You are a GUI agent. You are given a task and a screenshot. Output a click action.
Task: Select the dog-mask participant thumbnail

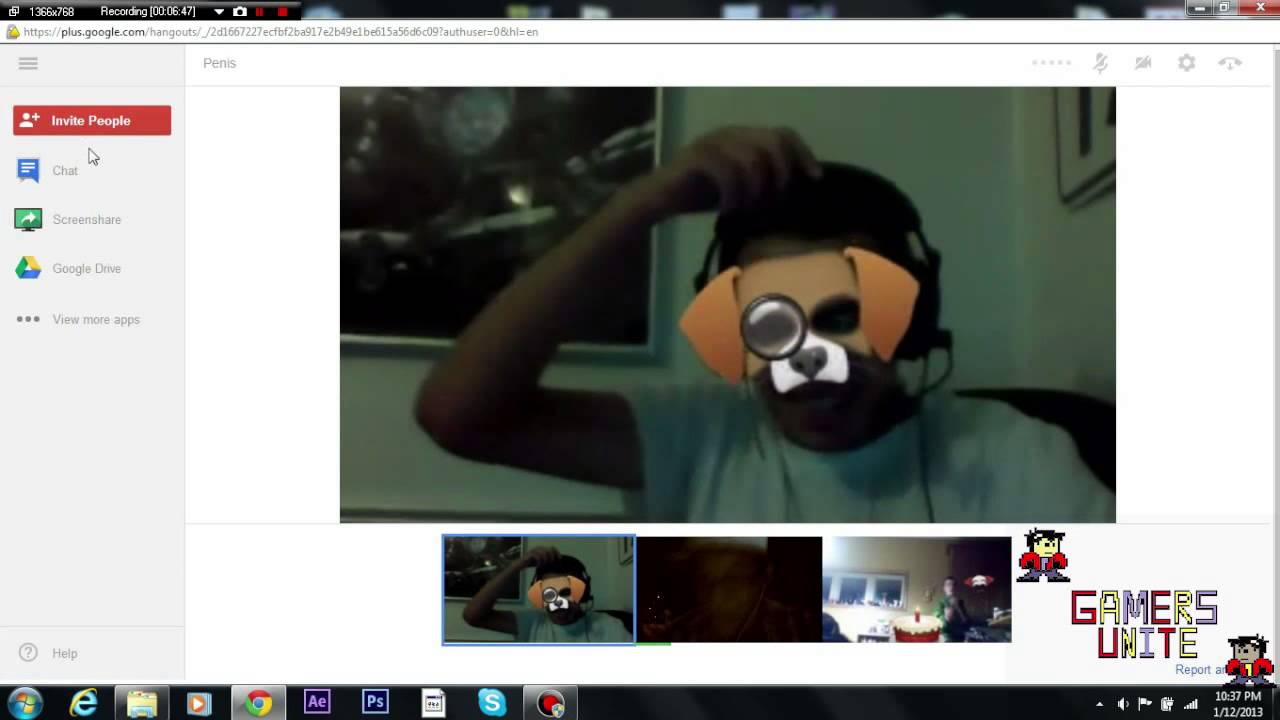(x=538, y=590)
